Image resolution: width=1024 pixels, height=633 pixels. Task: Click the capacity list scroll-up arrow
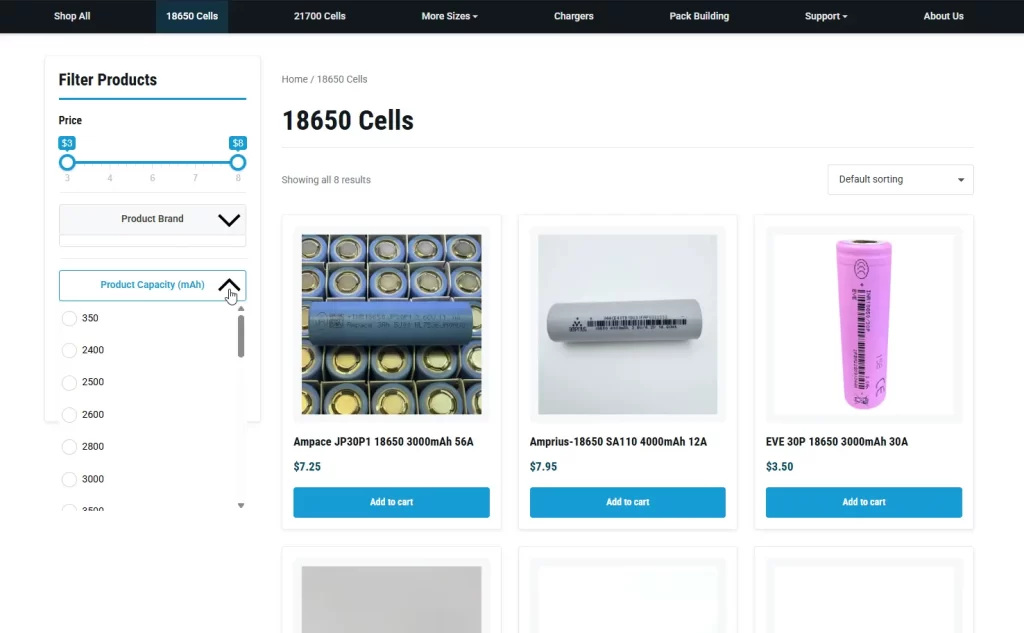tap(241, 308)
